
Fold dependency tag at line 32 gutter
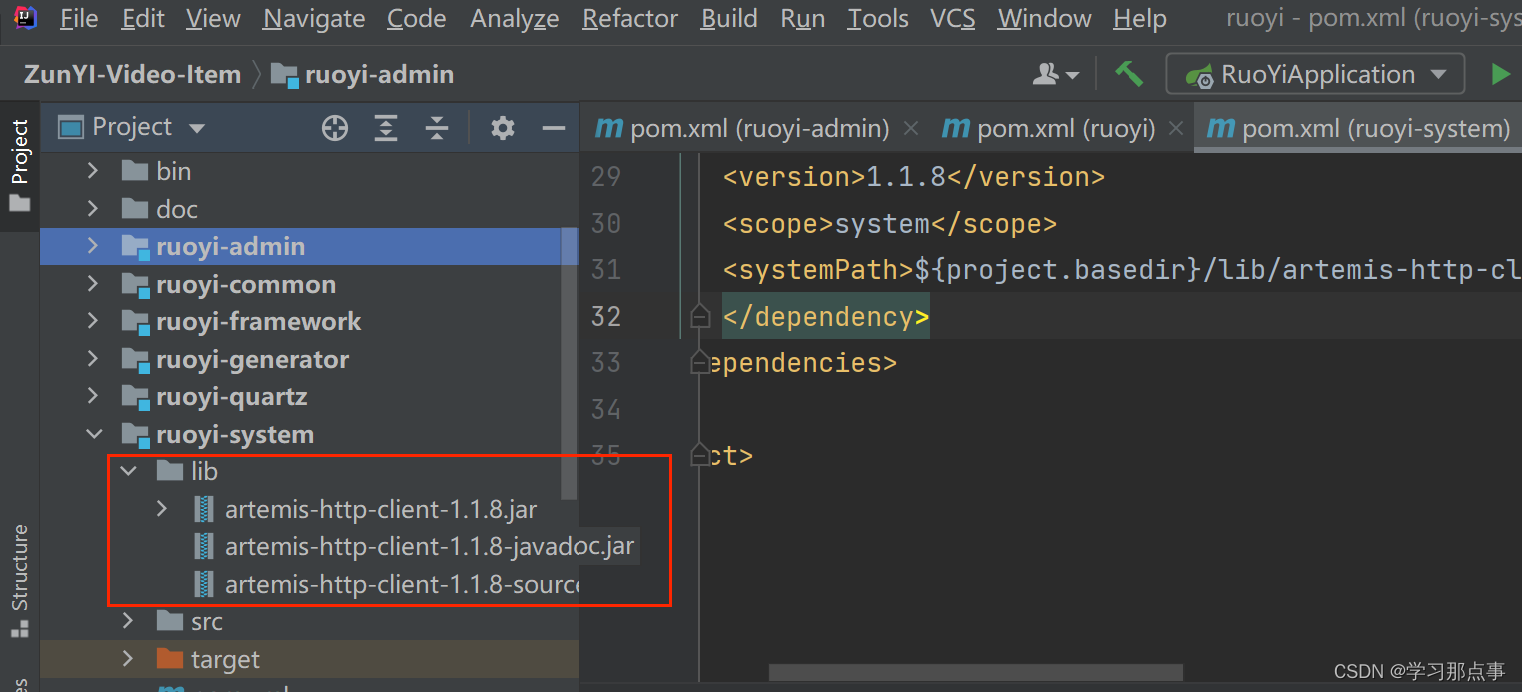[x=700, y=316]
